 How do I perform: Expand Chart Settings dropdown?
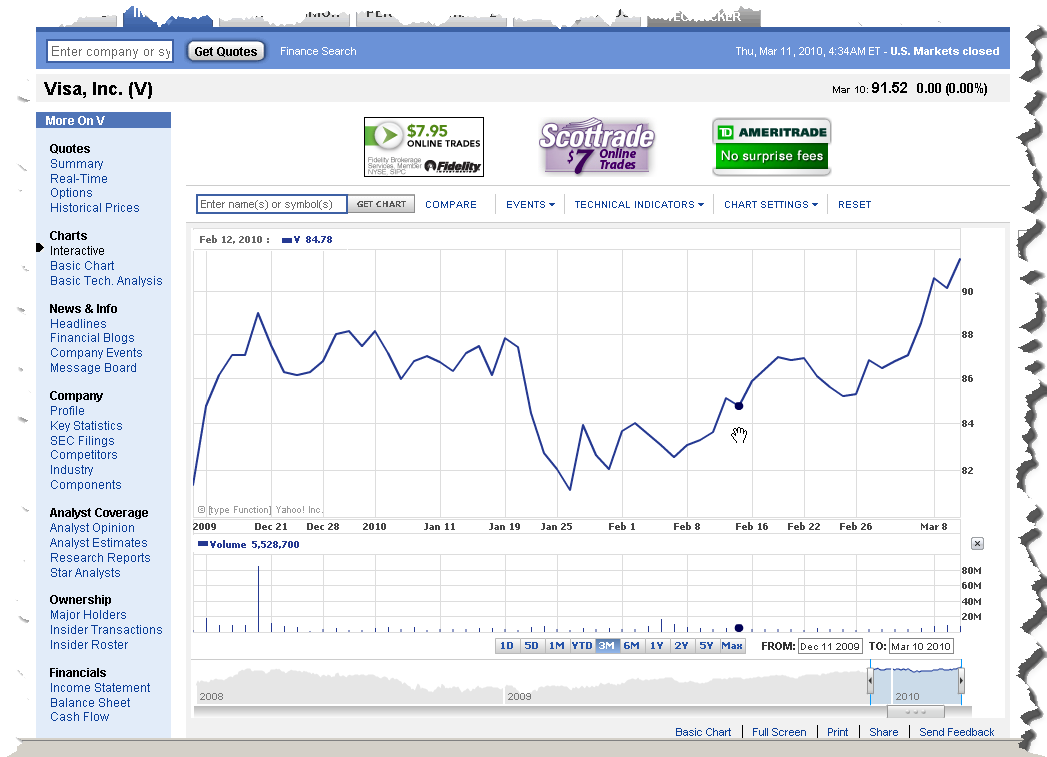[x=770, y=205]
